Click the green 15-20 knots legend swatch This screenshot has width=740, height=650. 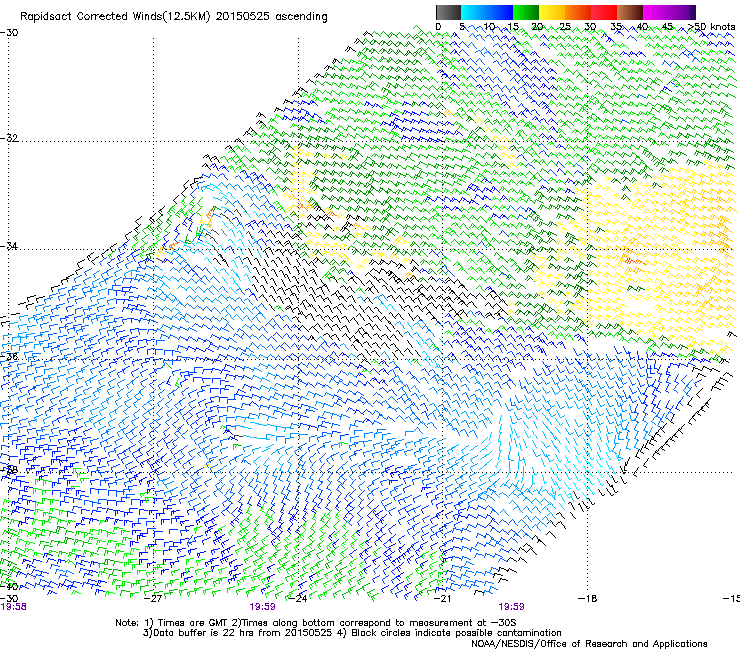coord(526,12)
